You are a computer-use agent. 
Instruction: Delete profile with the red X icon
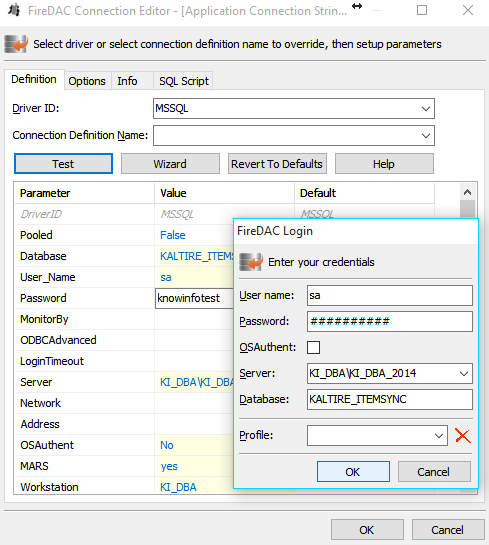tap(463, 436)
